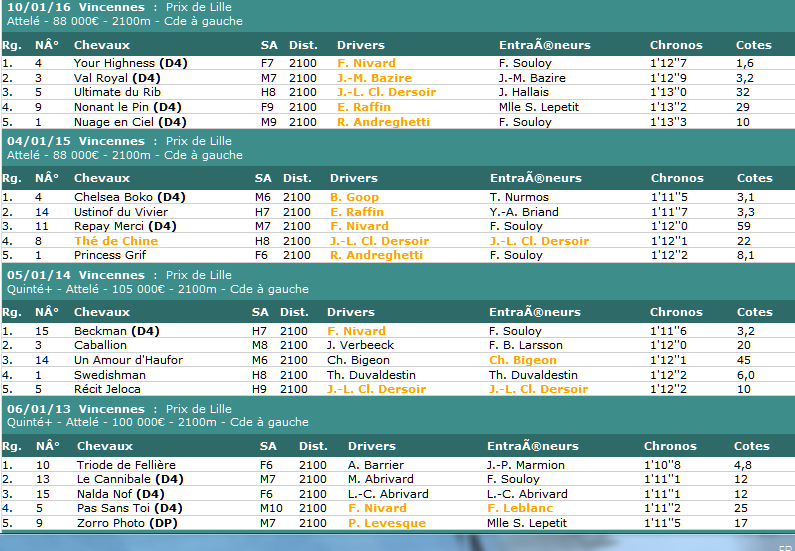Select E. Raffin in Ustinof du Vivier row

coord(357,212)
